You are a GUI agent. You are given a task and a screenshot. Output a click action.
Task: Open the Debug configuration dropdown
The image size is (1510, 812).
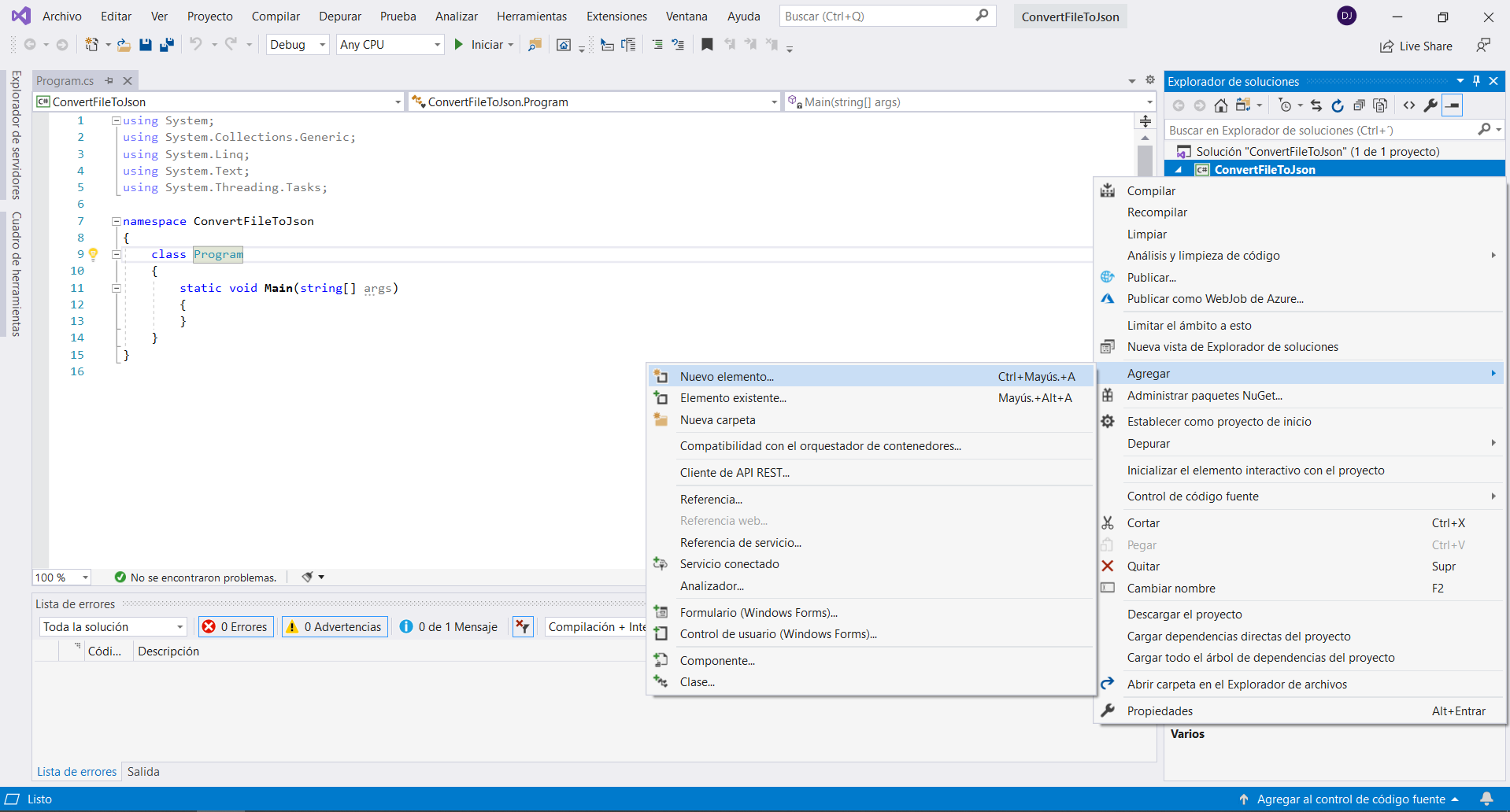pos(298,45)
